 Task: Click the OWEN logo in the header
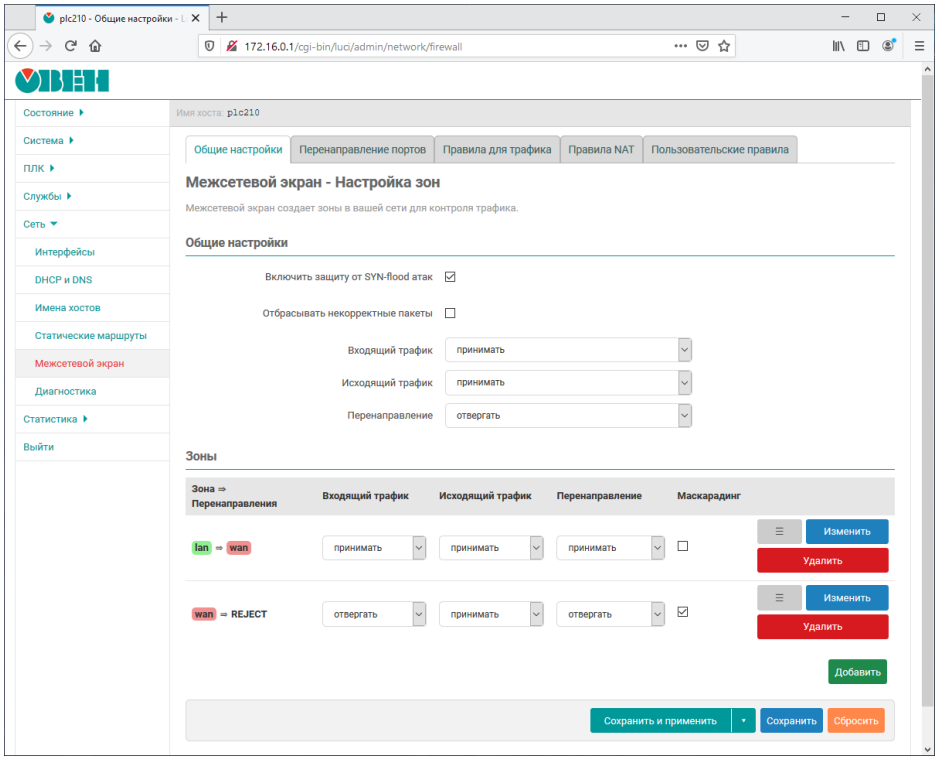pos(62,82)
